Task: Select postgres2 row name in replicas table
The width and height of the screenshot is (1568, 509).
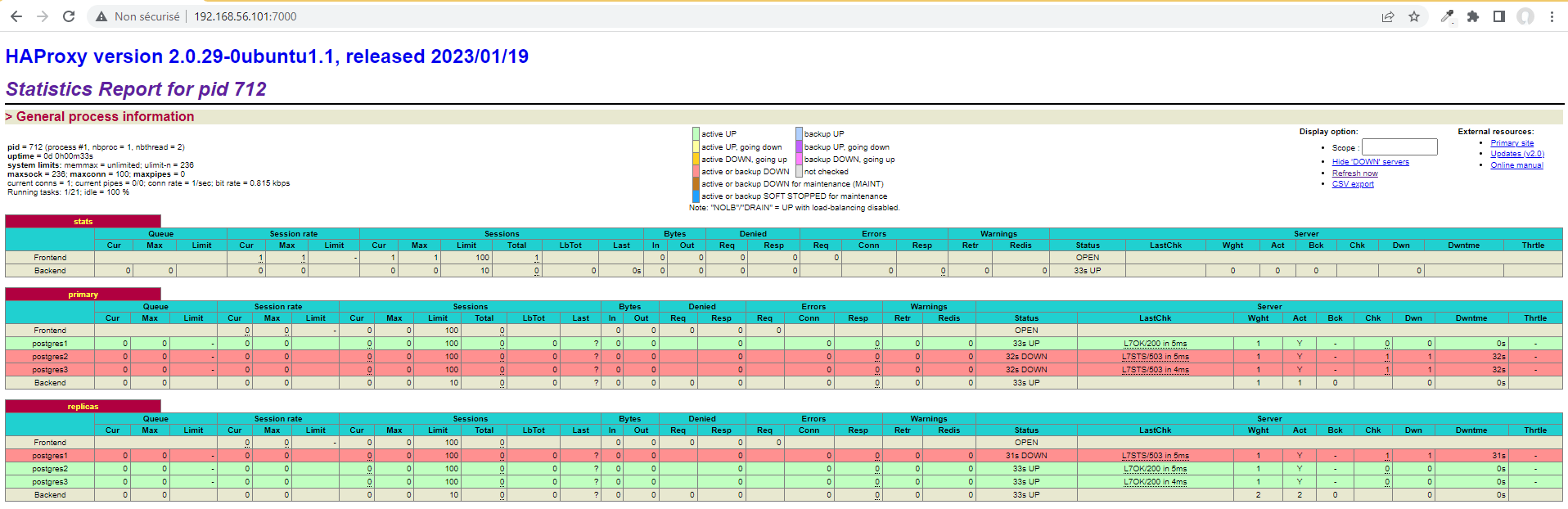Action: point(50,469)
